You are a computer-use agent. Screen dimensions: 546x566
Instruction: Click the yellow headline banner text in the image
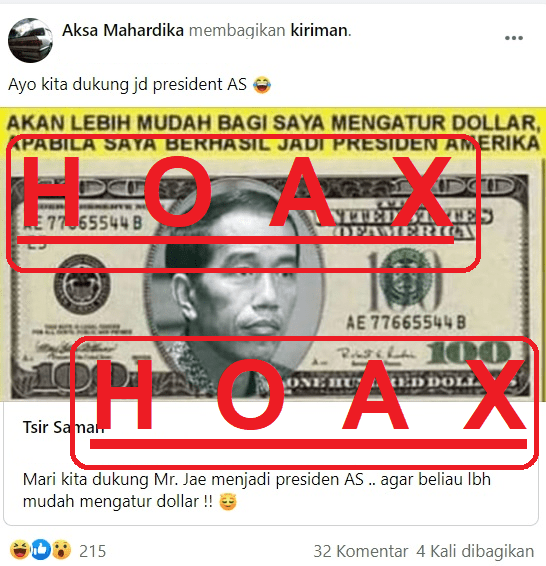(x=273, y=133)
